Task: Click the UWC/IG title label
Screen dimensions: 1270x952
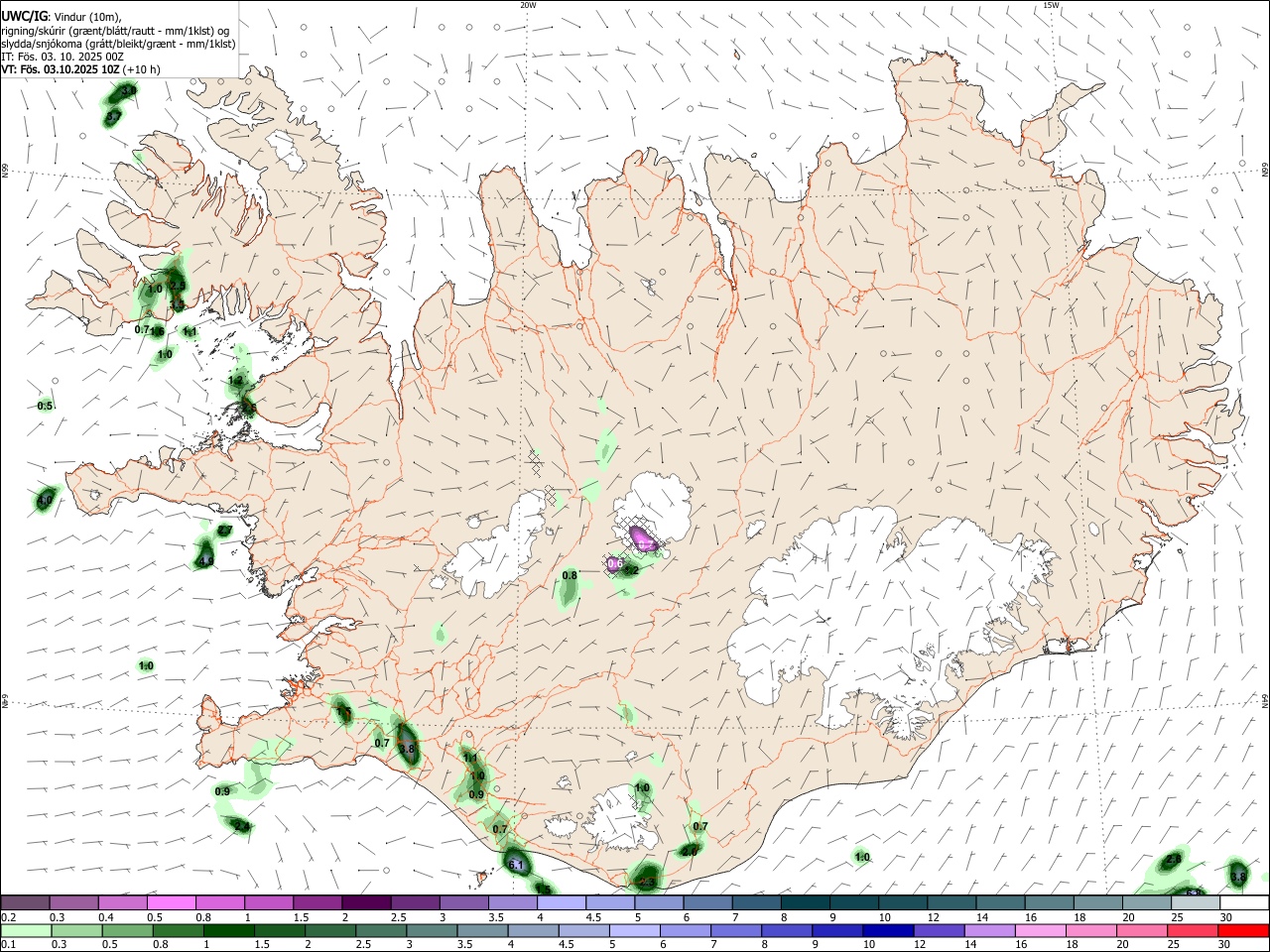Action: tap(24, 16)
